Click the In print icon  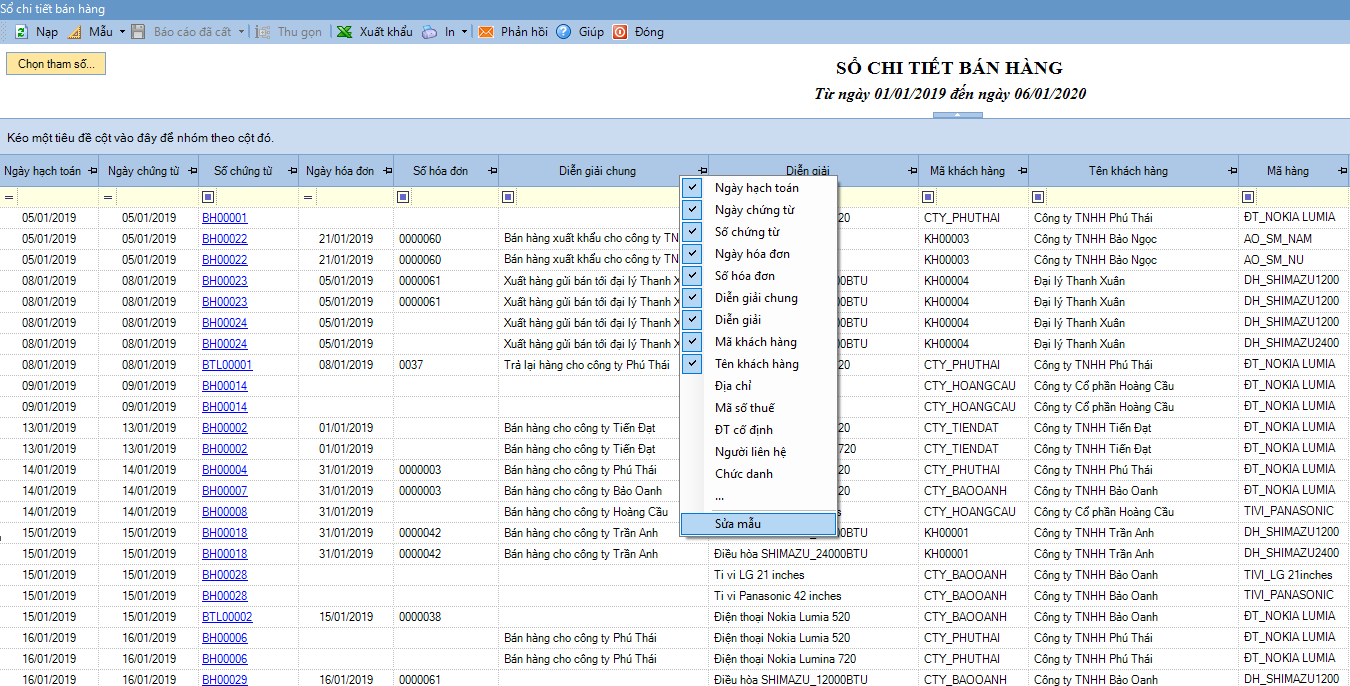[x=428, y=31]
